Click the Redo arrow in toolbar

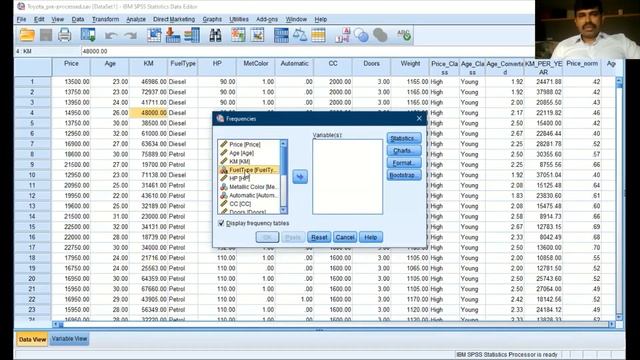coord(130,36)
